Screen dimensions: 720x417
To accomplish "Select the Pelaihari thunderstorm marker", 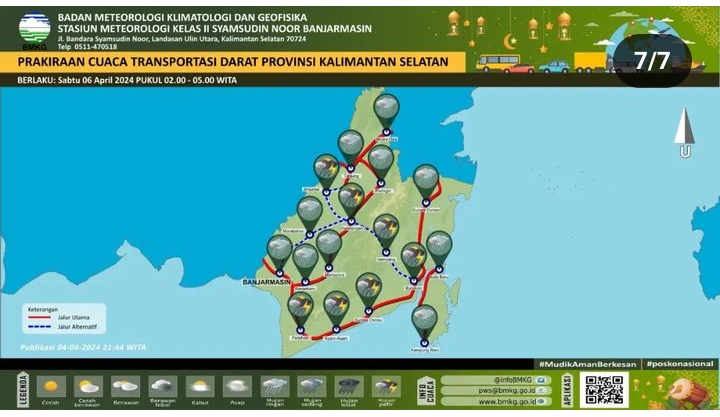I will [x=300, y=309].
